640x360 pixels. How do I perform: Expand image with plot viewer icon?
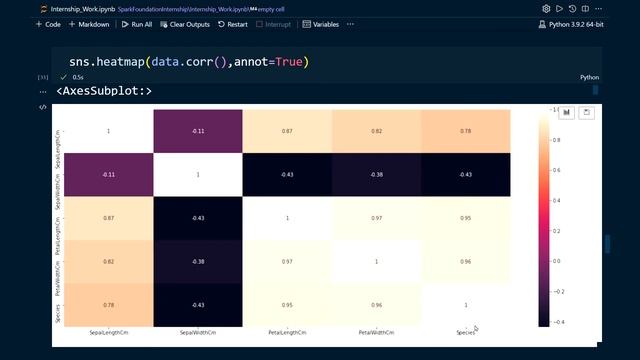pyautogui.click(x=567, y=113)
